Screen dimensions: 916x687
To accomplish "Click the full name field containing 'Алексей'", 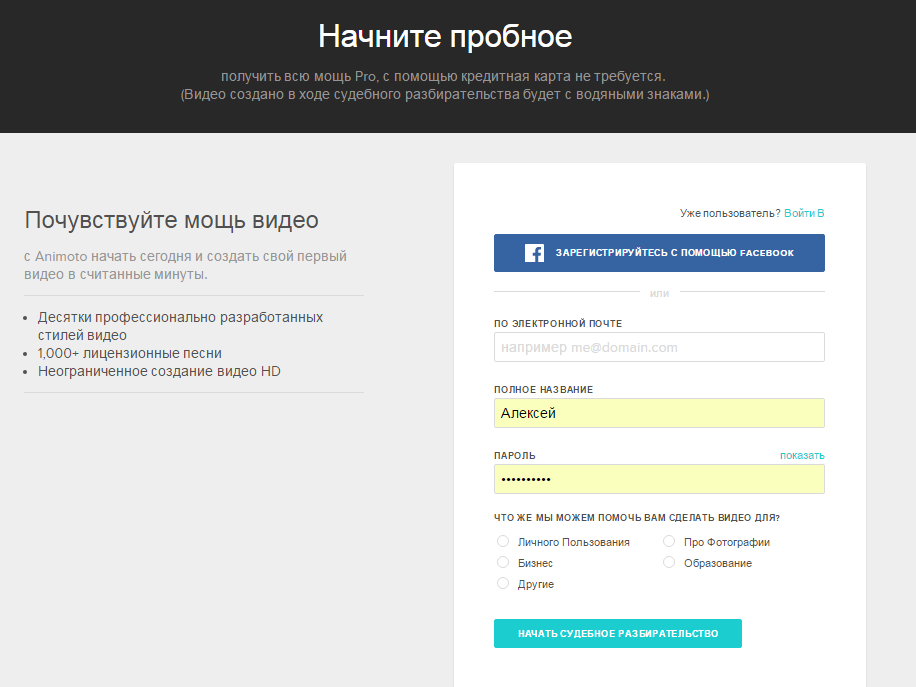I will click(659, 413).
